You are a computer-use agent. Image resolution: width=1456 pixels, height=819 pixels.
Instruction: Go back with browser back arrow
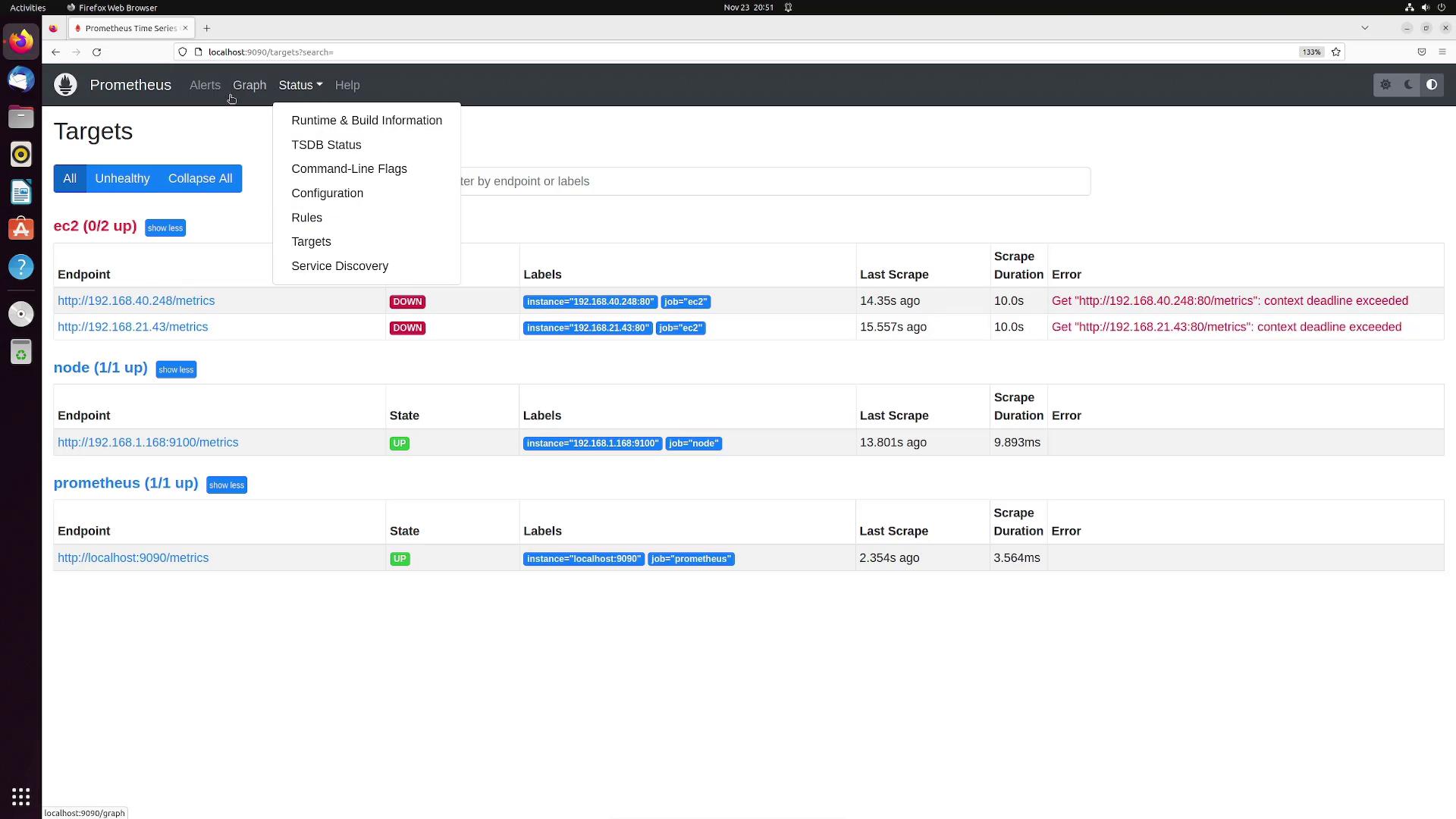(x=55, y=52)
